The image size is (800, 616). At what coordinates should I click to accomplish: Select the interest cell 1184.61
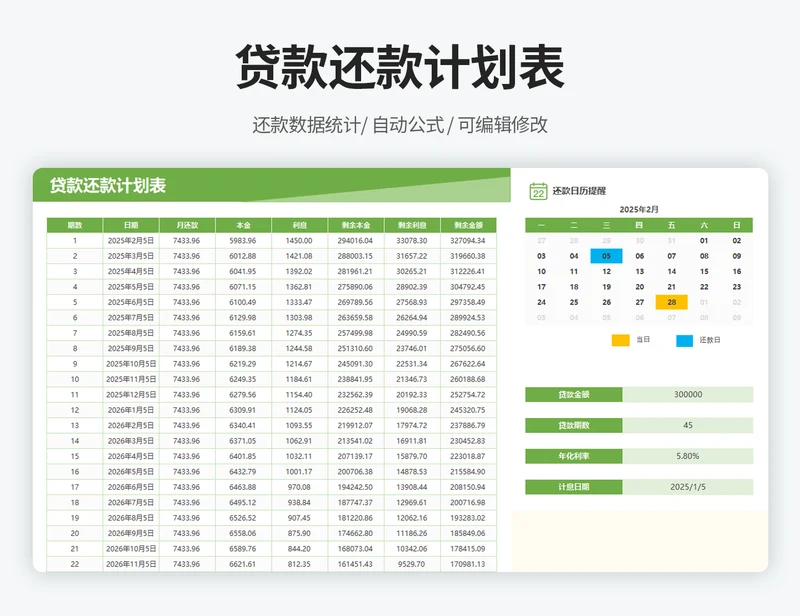point(299,379)
